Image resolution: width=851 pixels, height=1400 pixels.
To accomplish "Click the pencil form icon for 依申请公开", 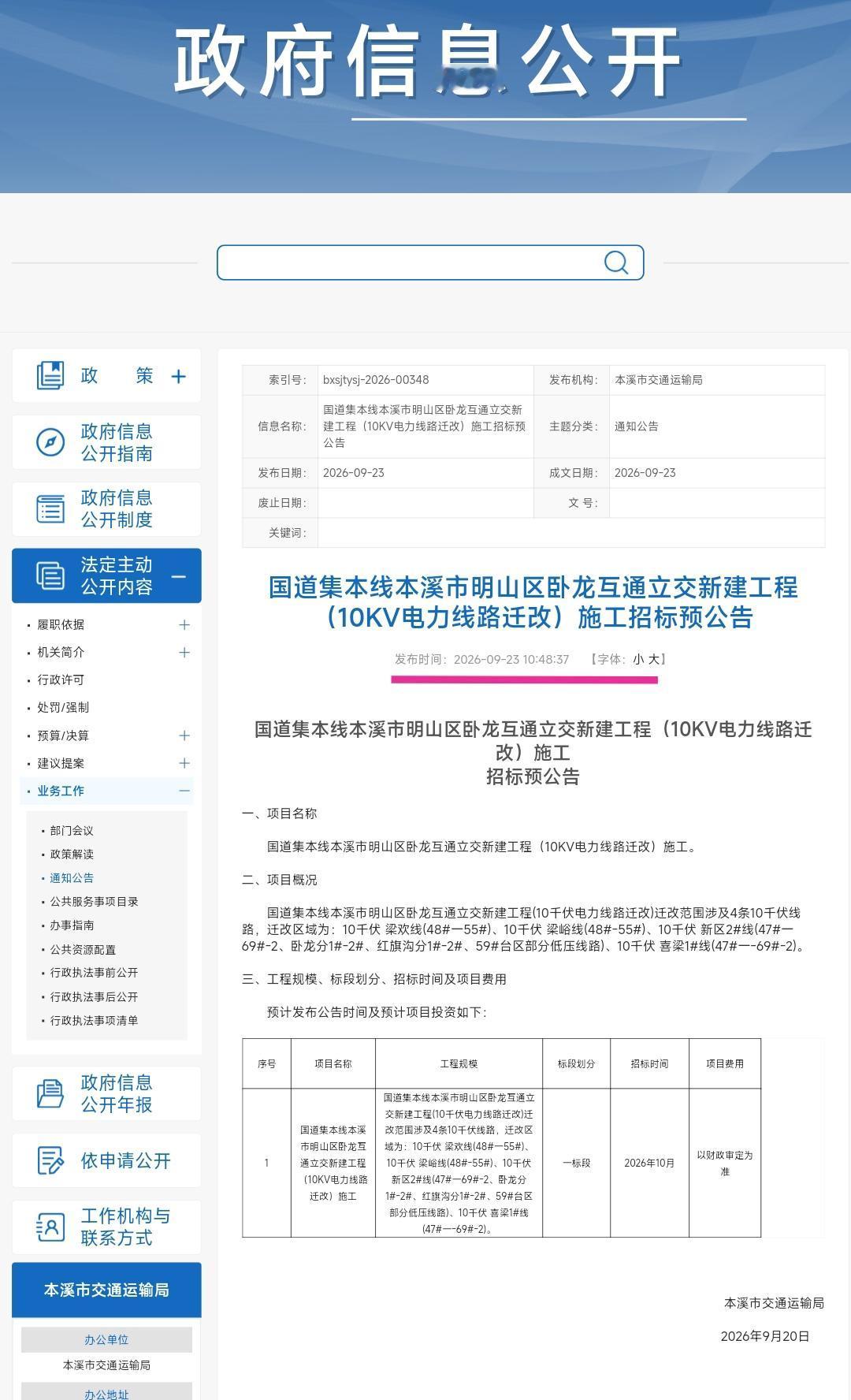I will [50, 1160].
